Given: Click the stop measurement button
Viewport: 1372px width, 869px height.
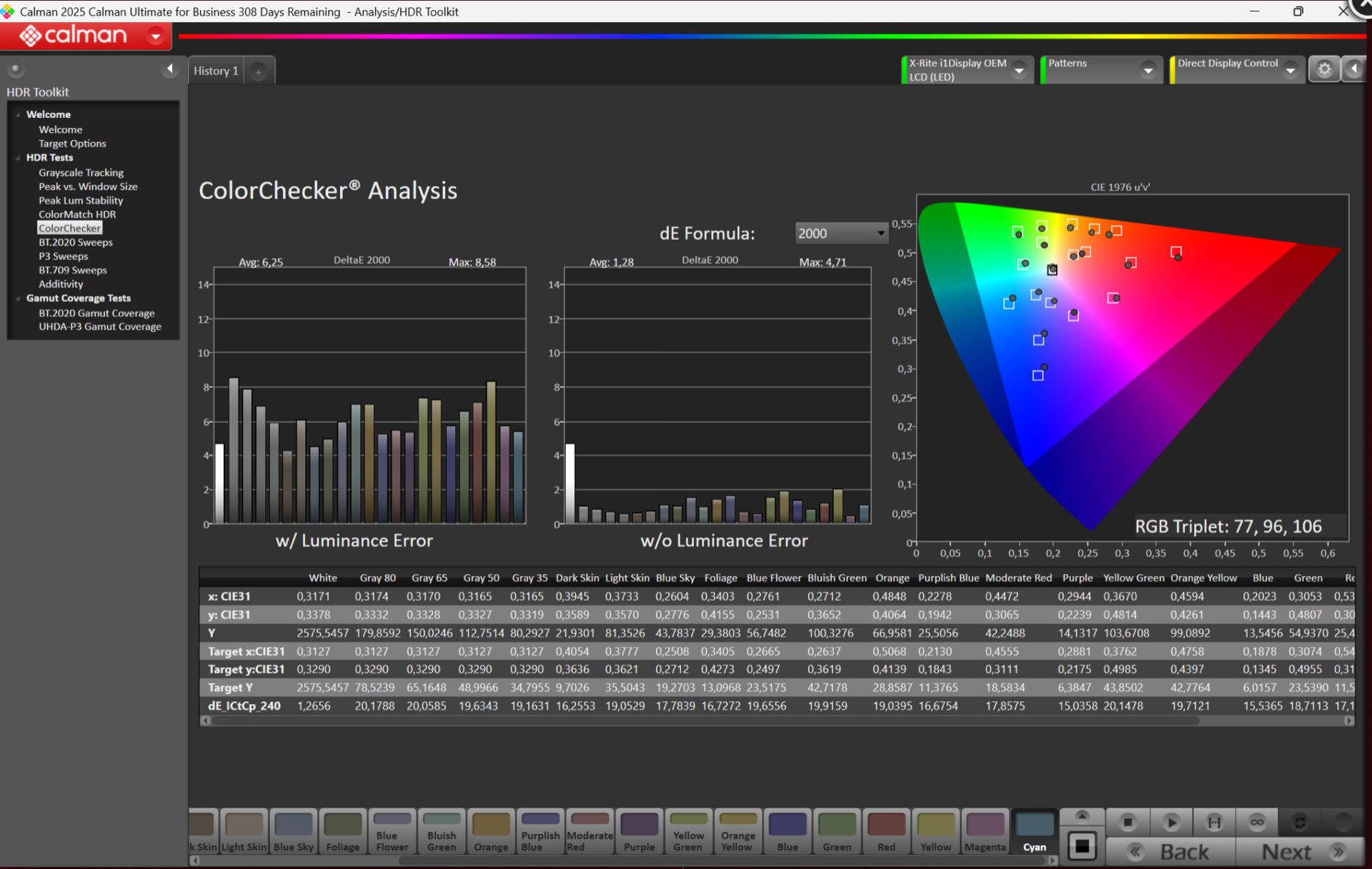Looking at the screenshot, I should (x=1128, y=822).
